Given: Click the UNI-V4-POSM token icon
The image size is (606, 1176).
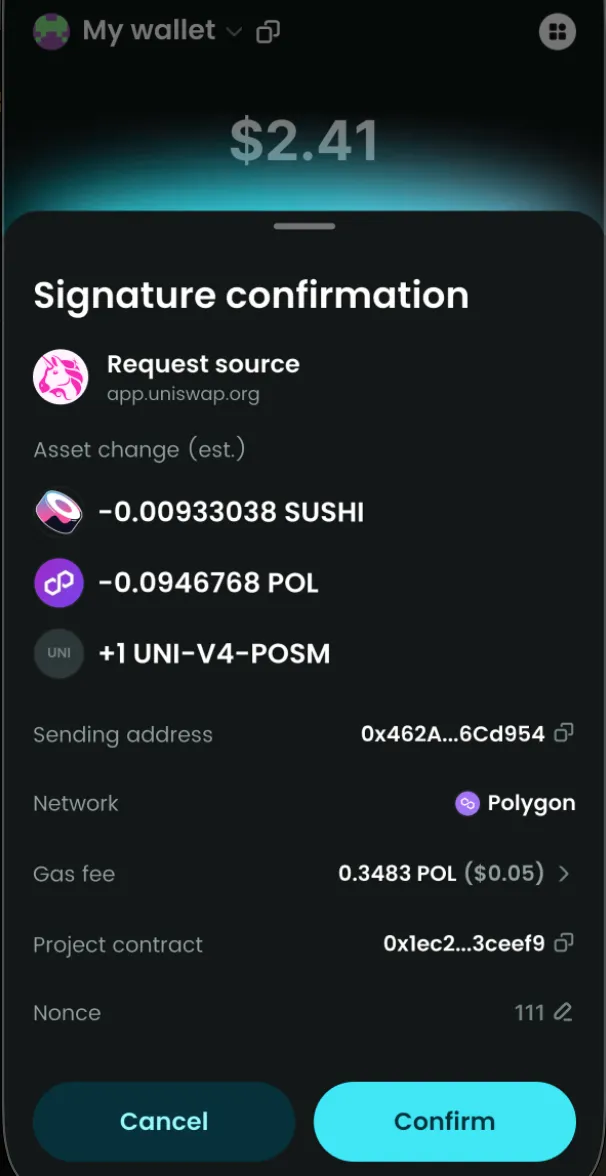Looking at the screenshot, I should (x=58, y=653).
